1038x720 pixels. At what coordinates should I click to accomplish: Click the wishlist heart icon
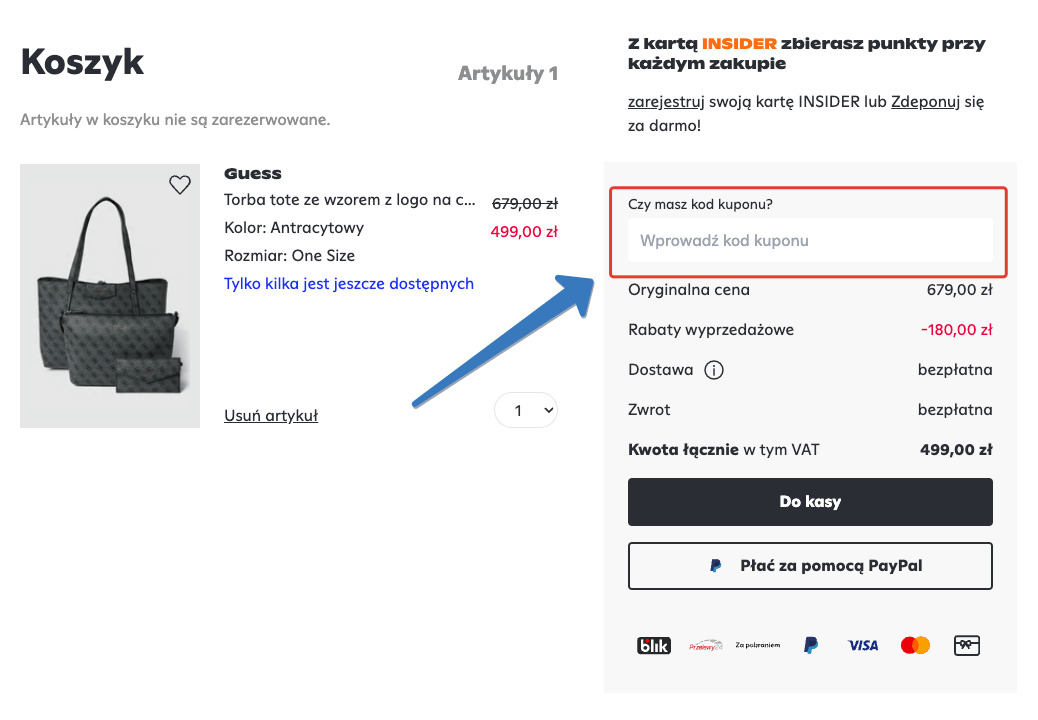coord(180,184)
